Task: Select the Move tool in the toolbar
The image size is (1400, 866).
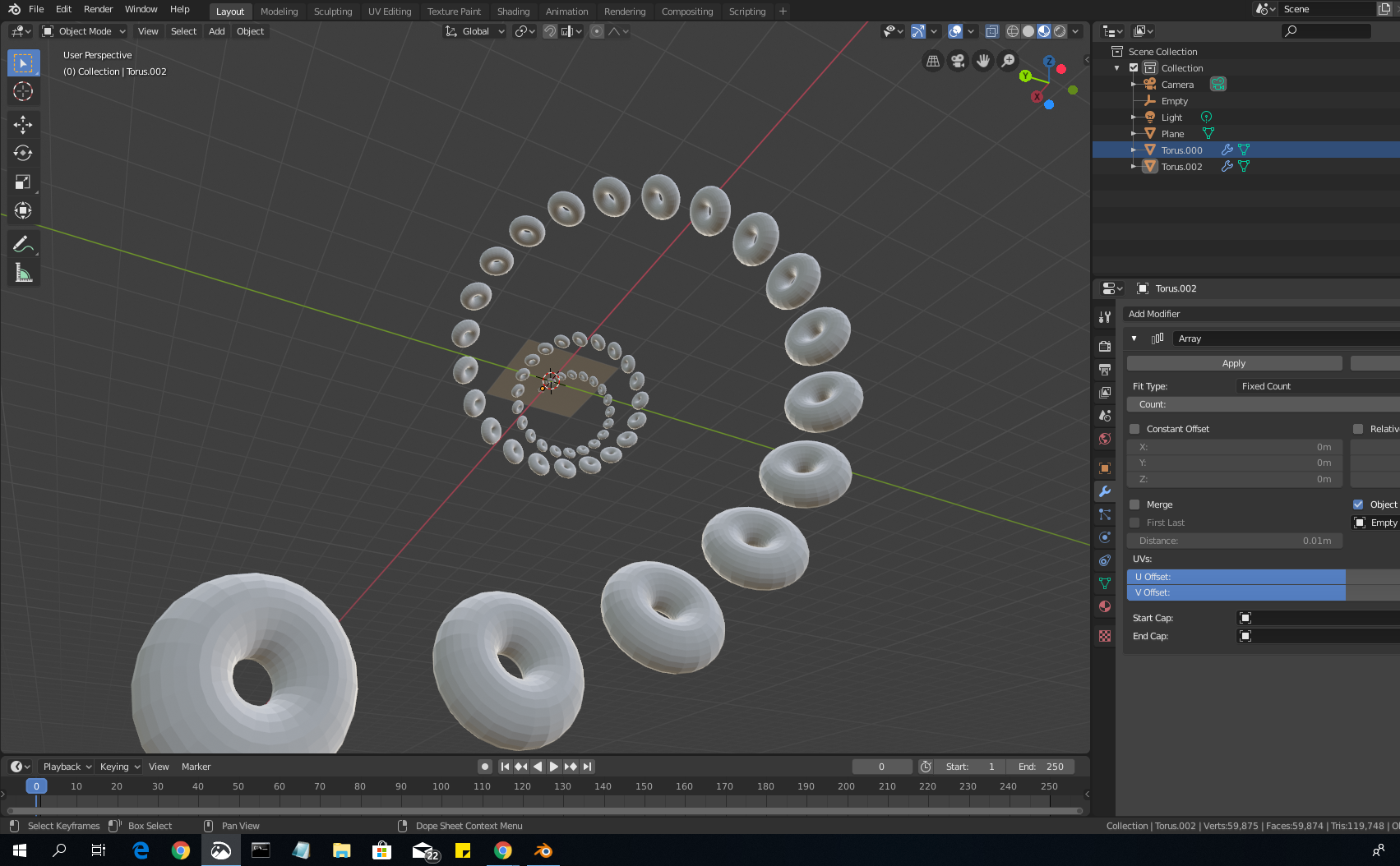Action: [x=23, y=124]
